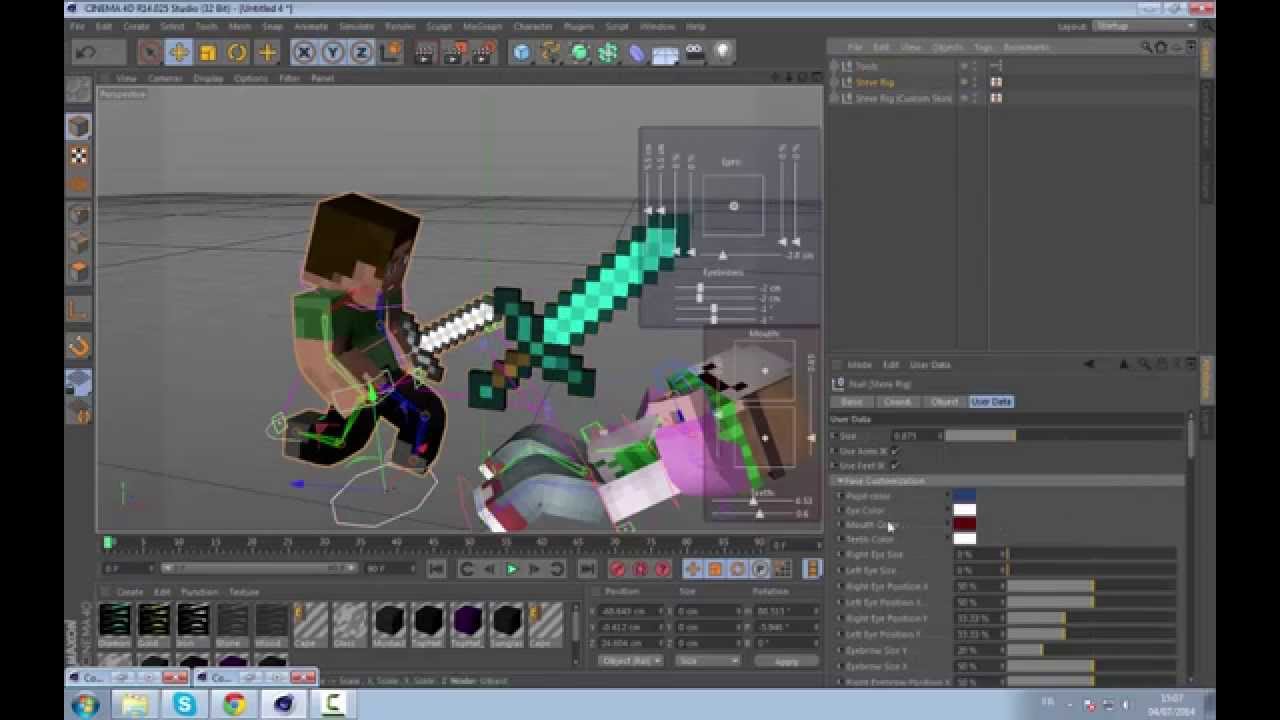1280x720 pixels.
Task: Open the Render menu
Action: pyautogui.click(x=400, y=26)
